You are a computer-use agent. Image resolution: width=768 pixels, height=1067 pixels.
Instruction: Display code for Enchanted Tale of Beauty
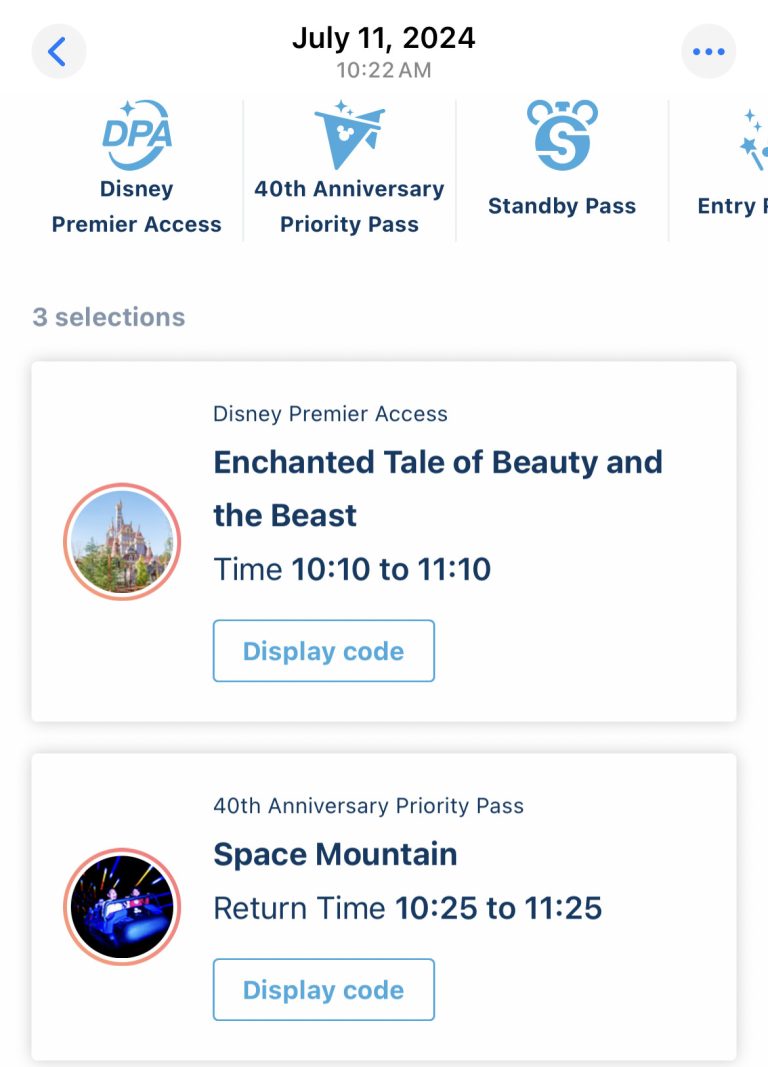coord(323,651)
